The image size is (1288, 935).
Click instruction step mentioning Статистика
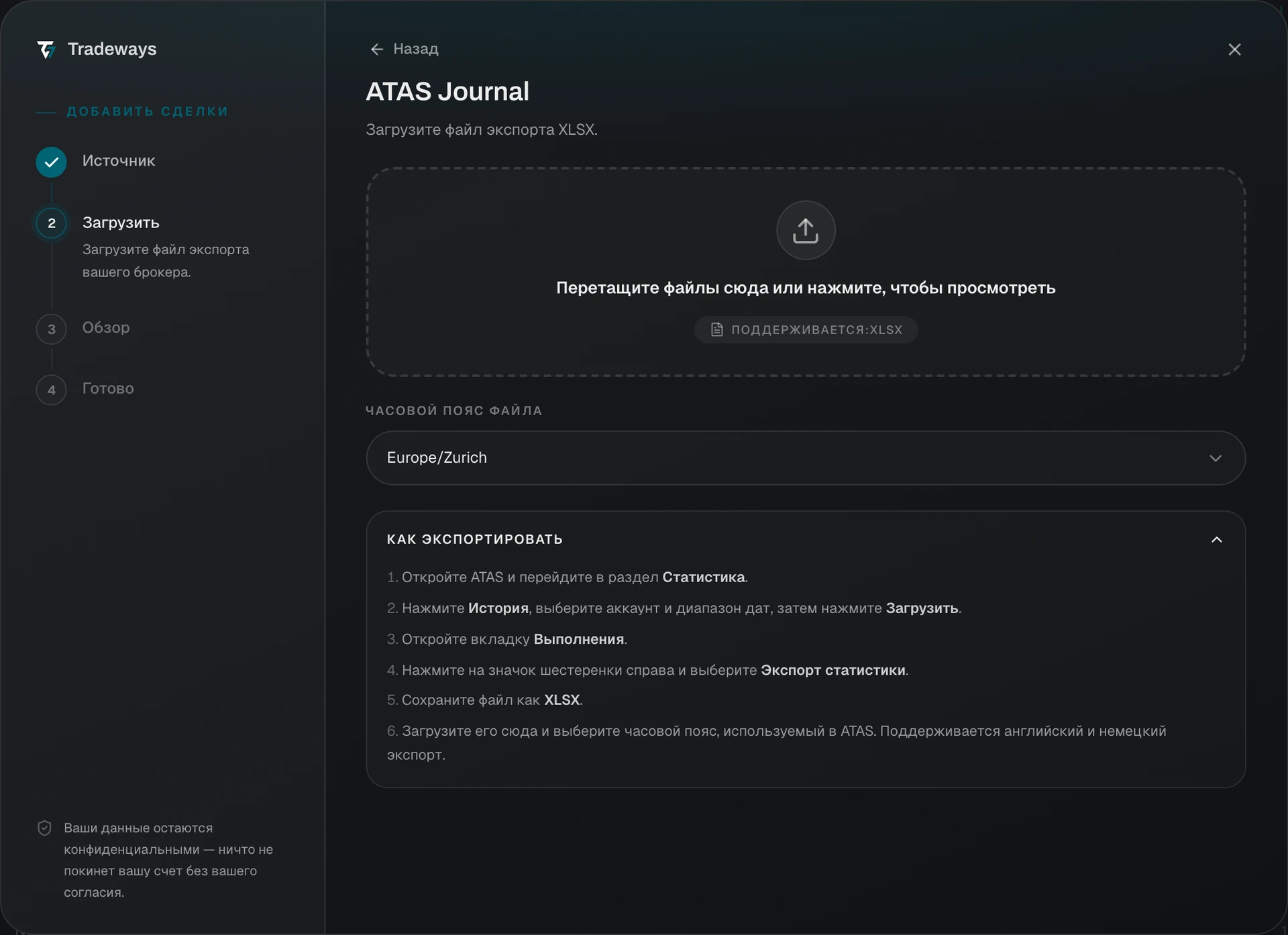click(x=568, y=577)
